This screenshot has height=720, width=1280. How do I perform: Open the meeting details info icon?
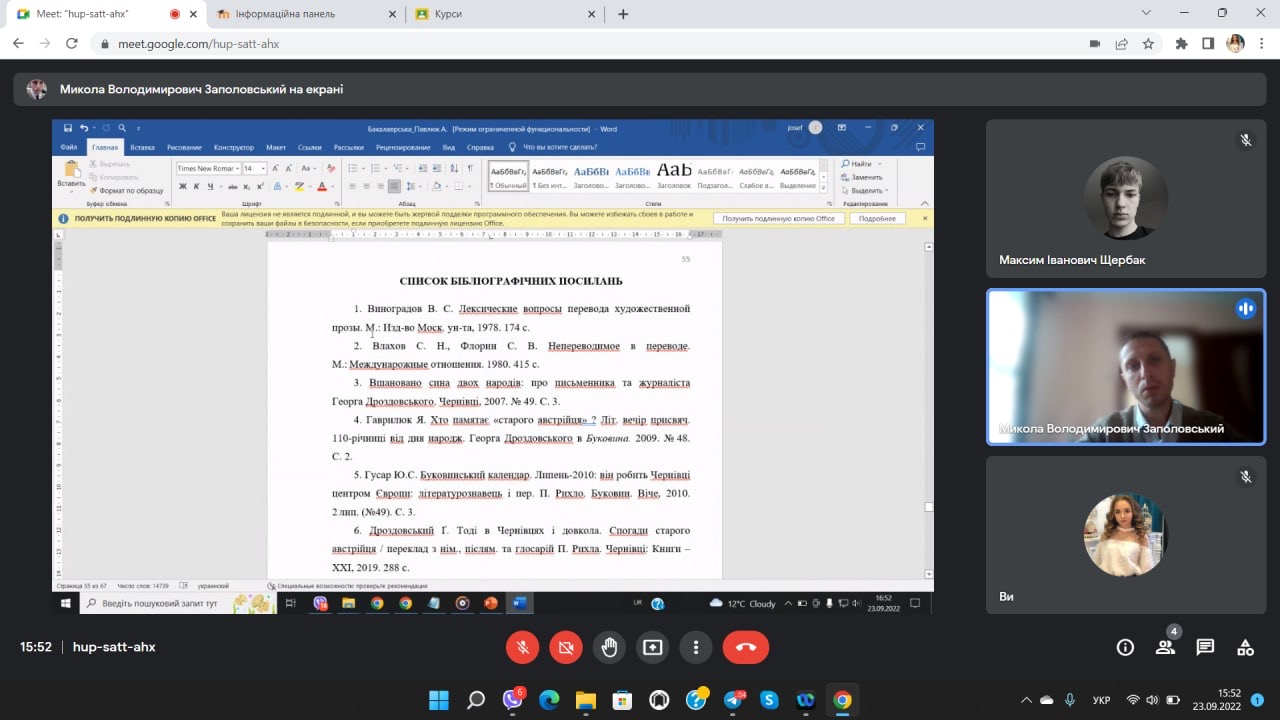point(1125,647)
